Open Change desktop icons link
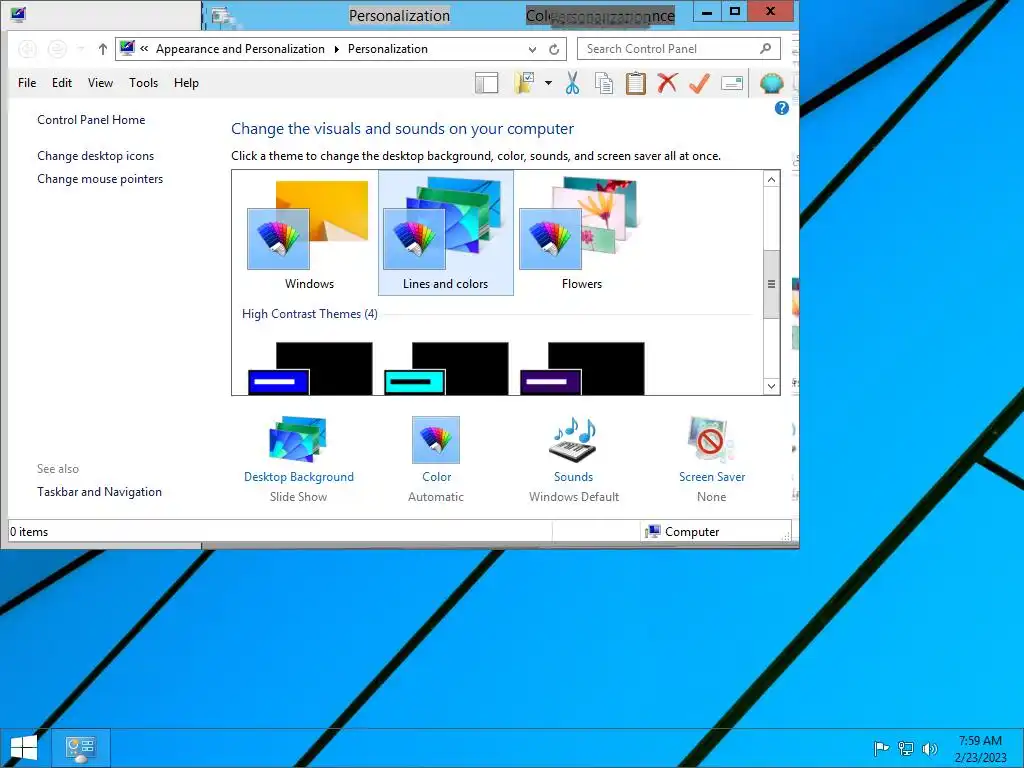 click(x=95, y=156)
